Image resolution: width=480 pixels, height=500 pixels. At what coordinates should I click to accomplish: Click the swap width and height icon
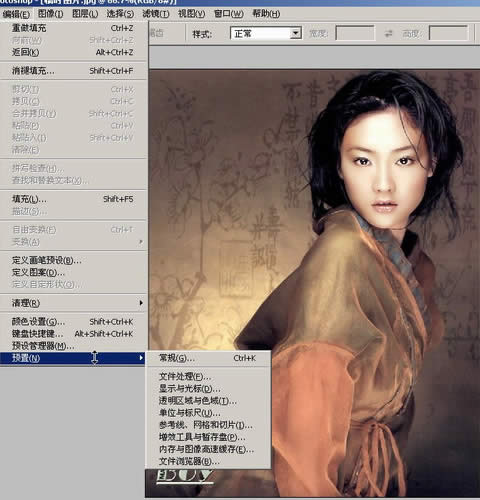tap(388, 33)
